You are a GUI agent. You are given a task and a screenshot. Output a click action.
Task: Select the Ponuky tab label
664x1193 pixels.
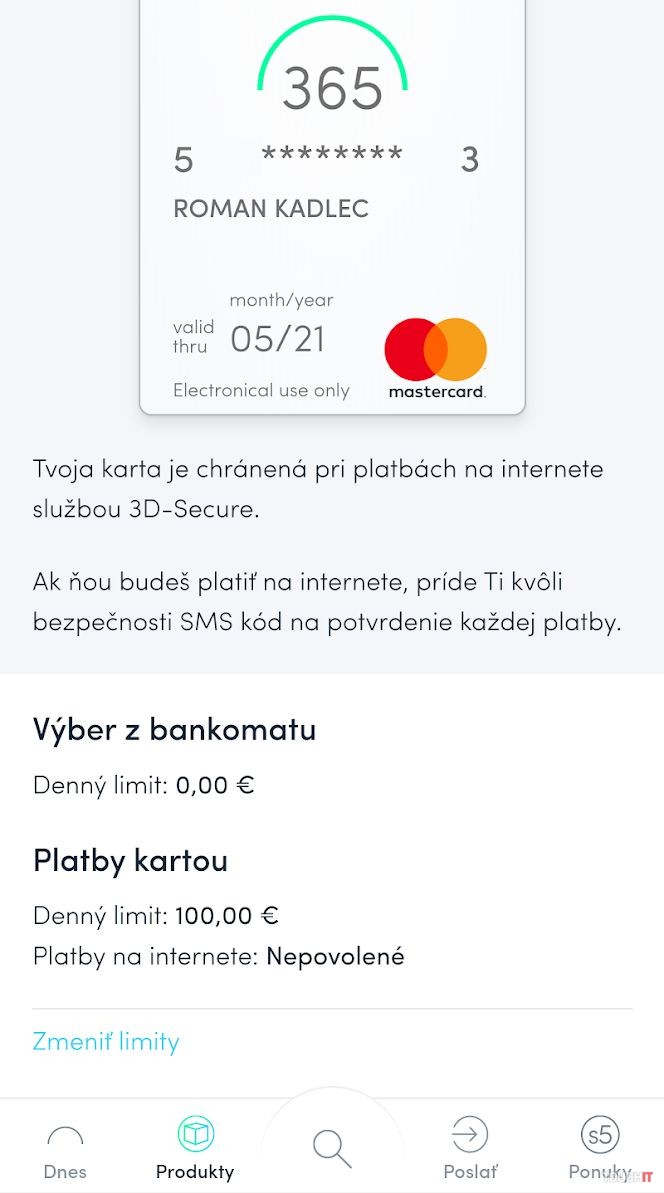point(600,1171)
